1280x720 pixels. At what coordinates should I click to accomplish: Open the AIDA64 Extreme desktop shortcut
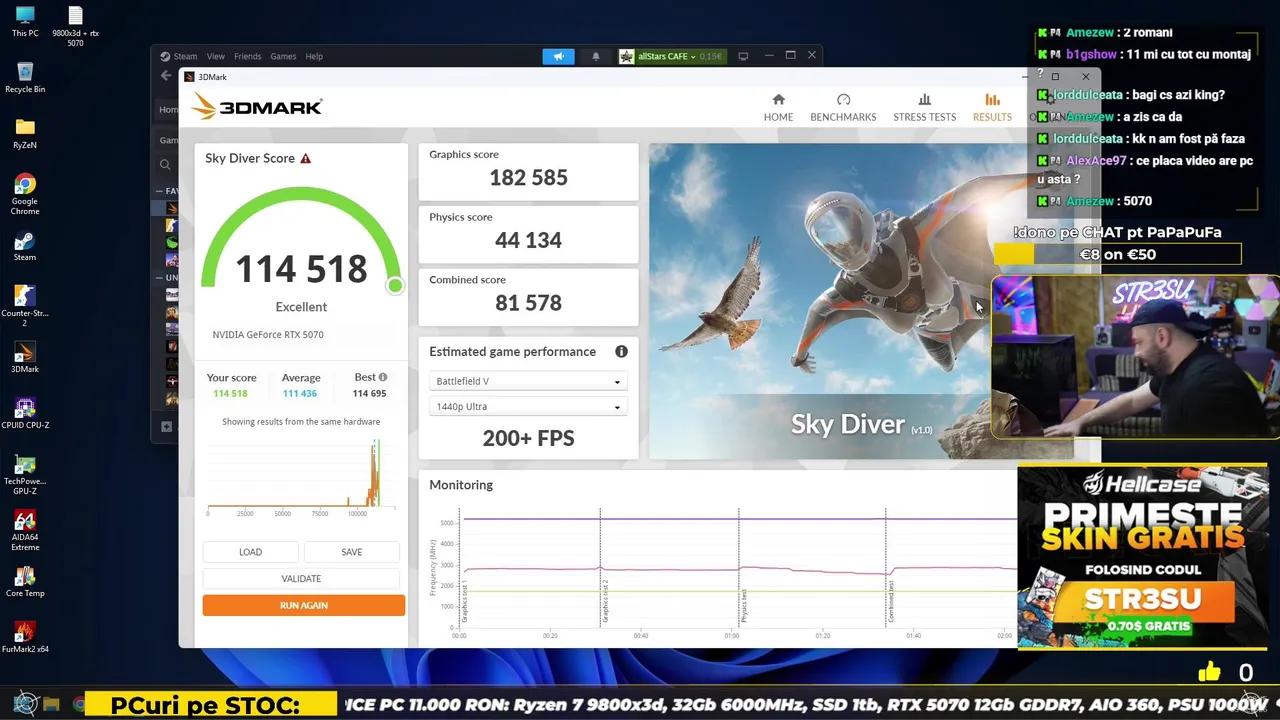[25, 531]
